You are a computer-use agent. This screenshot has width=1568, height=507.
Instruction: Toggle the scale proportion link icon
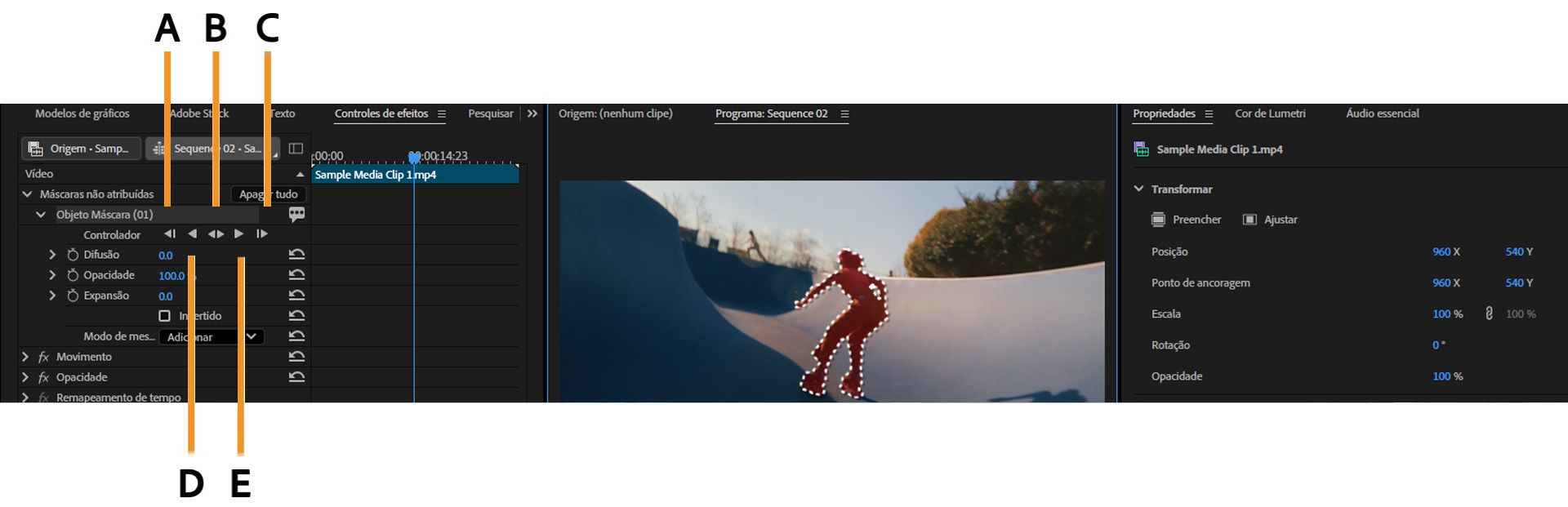coord(1489,314)
